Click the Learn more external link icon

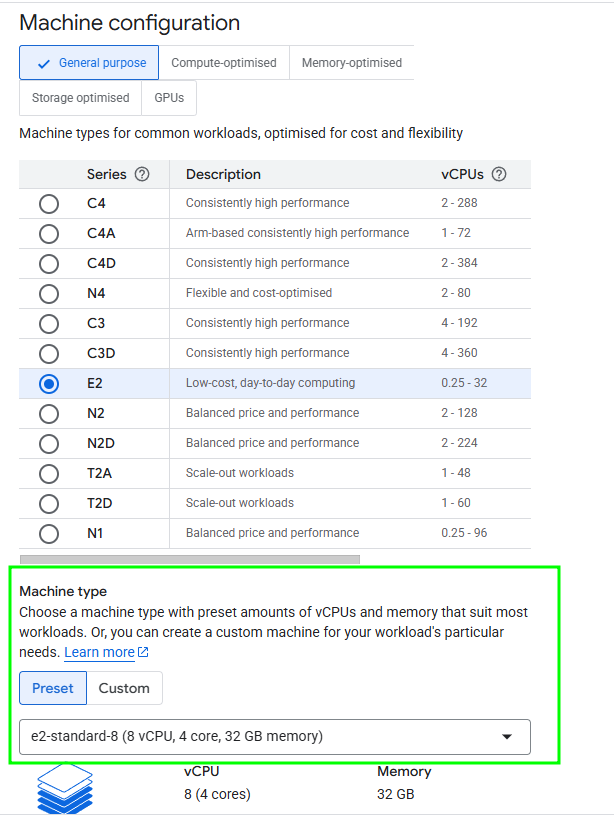tap(143, 653)
